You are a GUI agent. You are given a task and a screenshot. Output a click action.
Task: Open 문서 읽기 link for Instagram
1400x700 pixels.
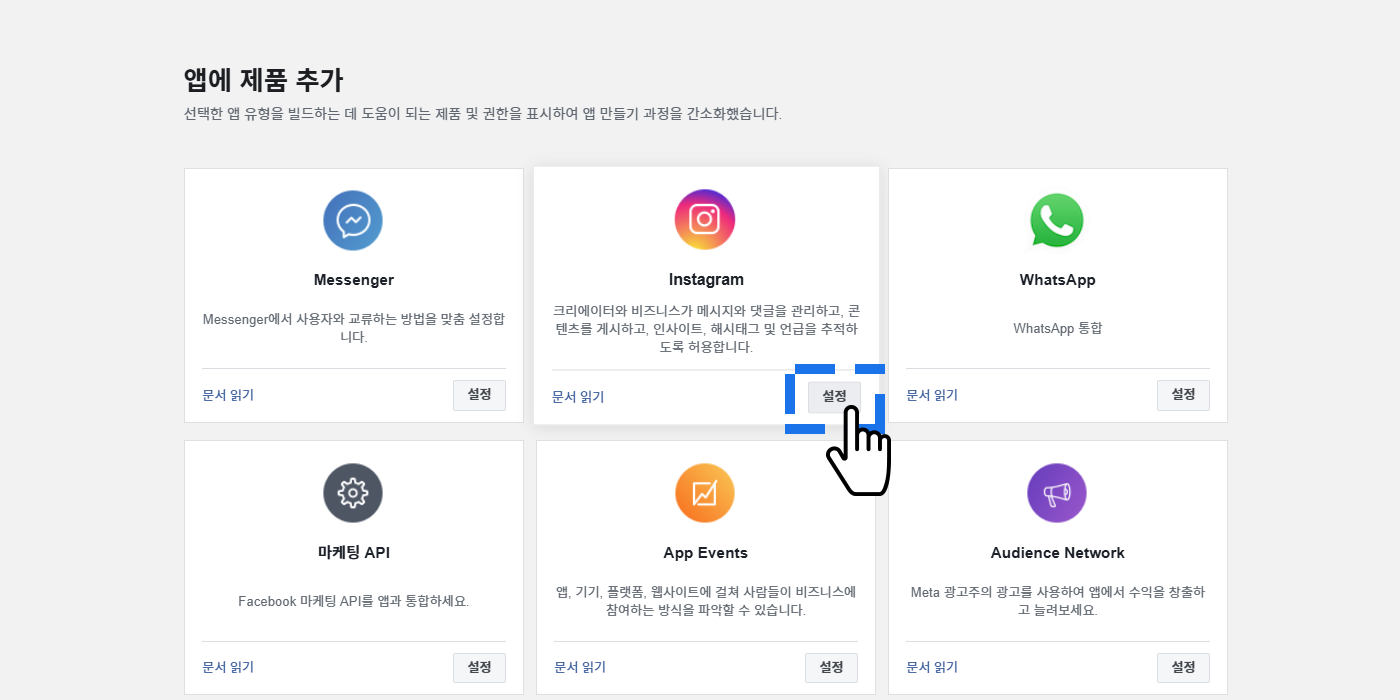click(578, 397)
